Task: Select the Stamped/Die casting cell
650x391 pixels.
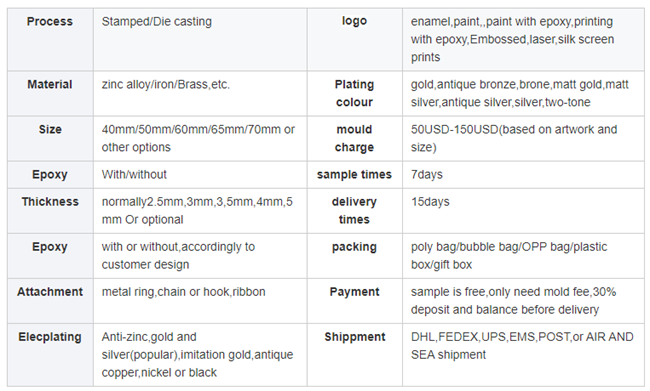Action: [x=200, y=39]
